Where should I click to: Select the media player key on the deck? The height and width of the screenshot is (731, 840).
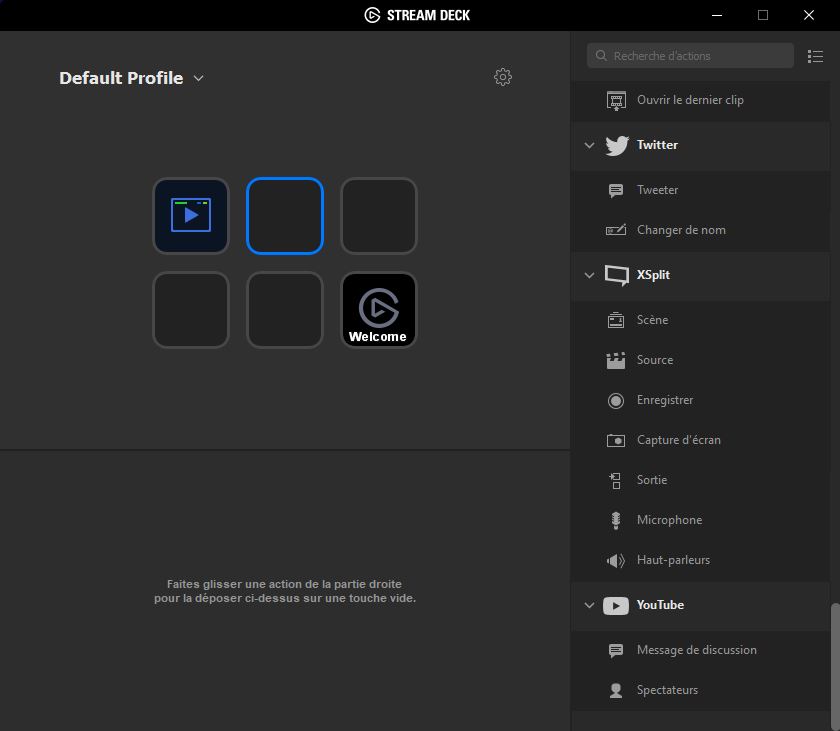click(191, 215)
